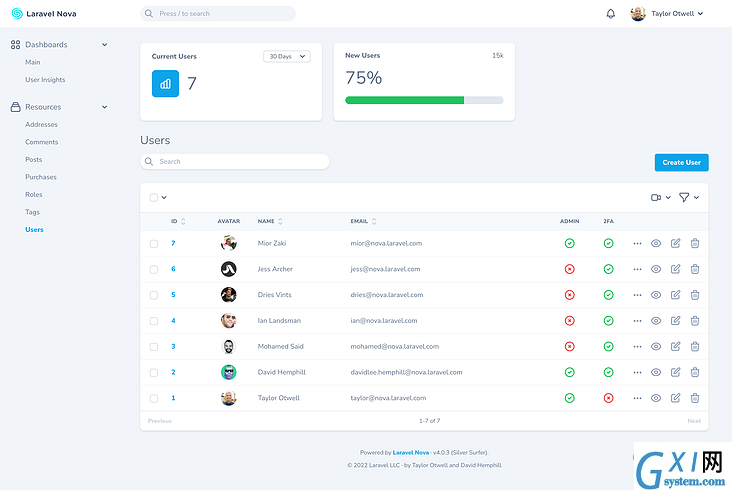Delete the David Hemphill user

[695, 372]
